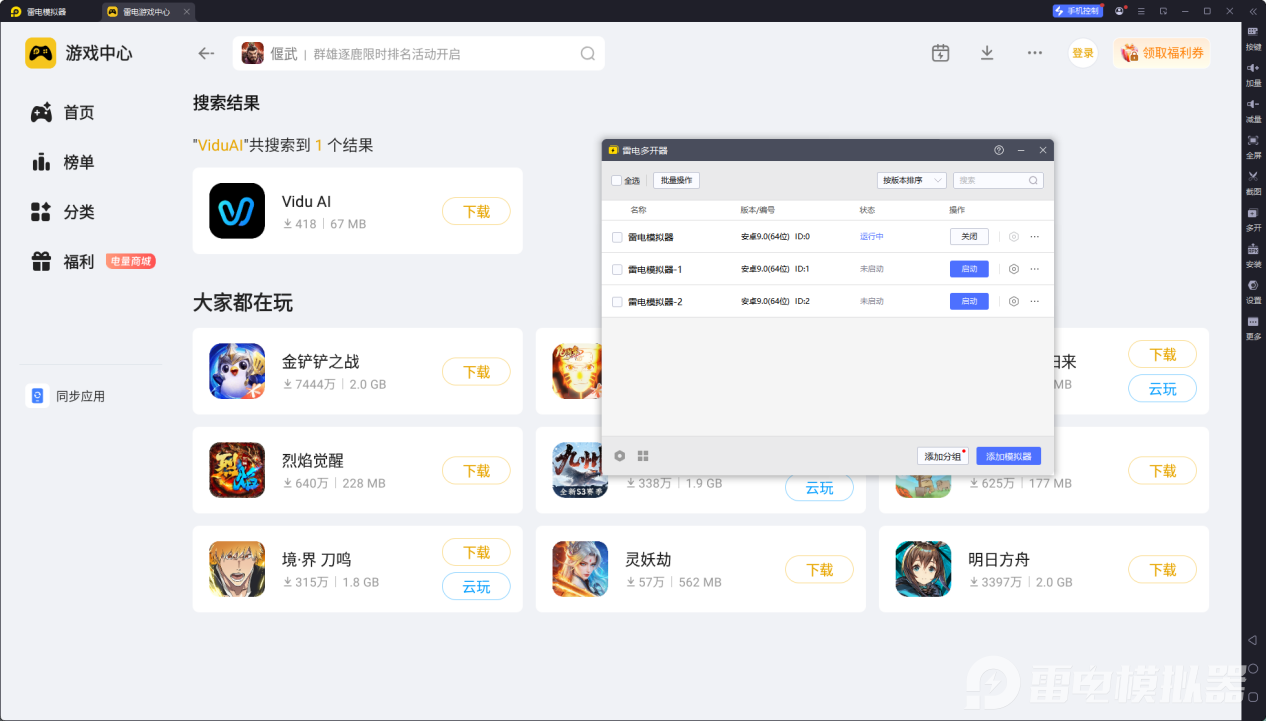Click the back arrow next to the search bar
This screenshot has width=1266, height=721.
(207, 54)
